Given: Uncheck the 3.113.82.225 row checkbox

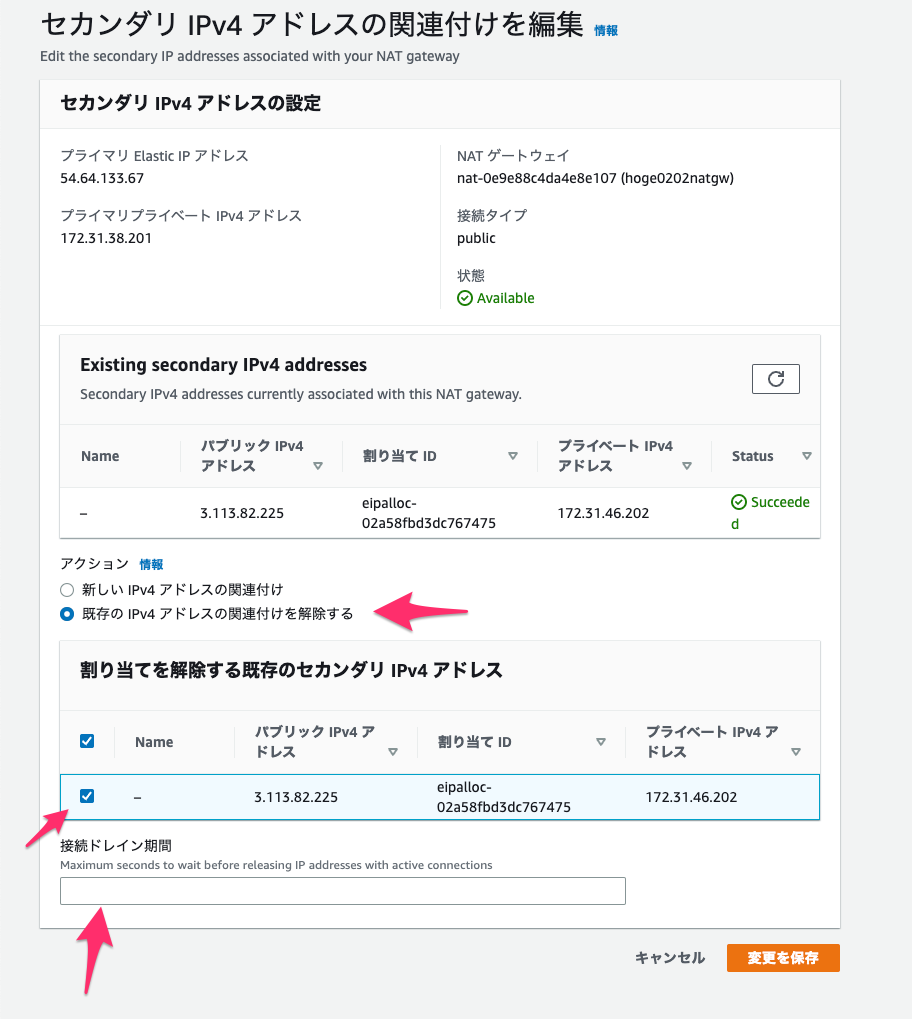Looking at the screenshot, I should (87, 796).
